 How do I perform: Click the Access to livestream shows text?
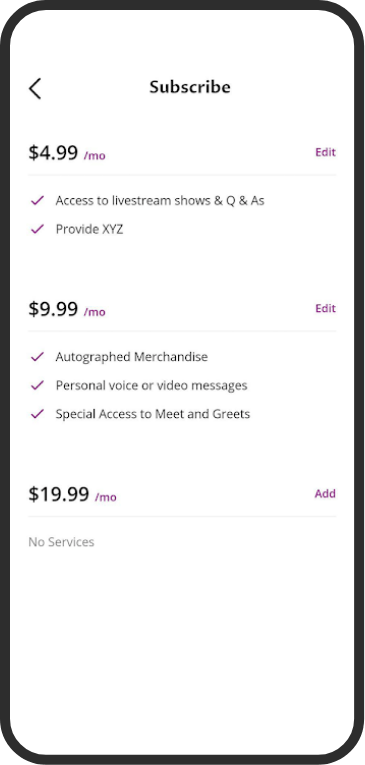160,201
